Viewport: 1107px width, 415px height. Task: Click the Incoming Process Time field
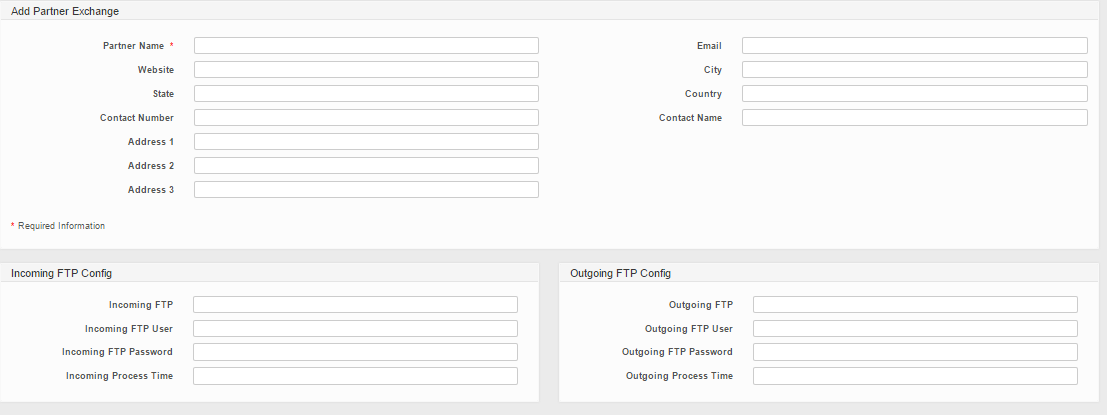click(355, 376)
